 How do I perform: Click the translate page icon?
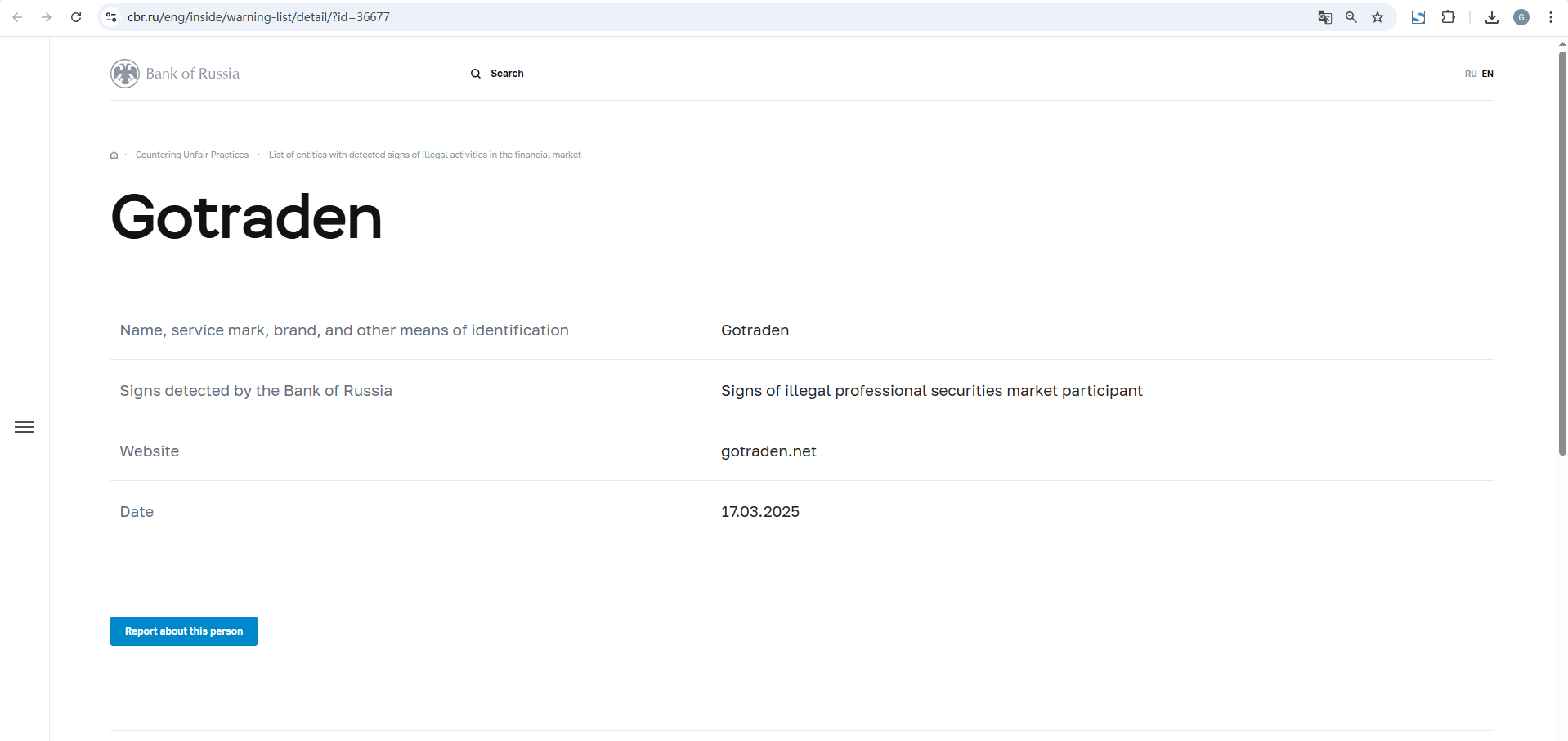pos(1325,17)
